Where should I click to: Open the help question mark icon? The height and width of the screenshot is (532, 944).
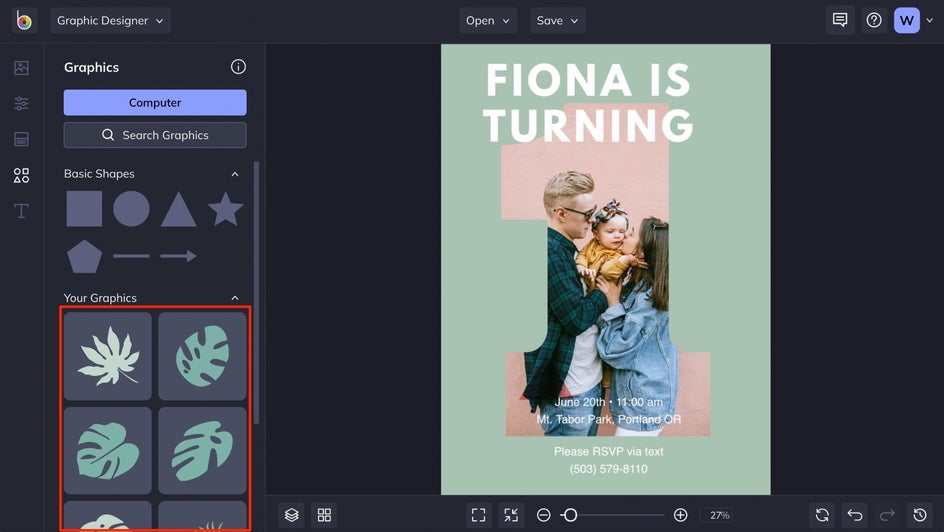pyautogui.click(x=874, y=20)
